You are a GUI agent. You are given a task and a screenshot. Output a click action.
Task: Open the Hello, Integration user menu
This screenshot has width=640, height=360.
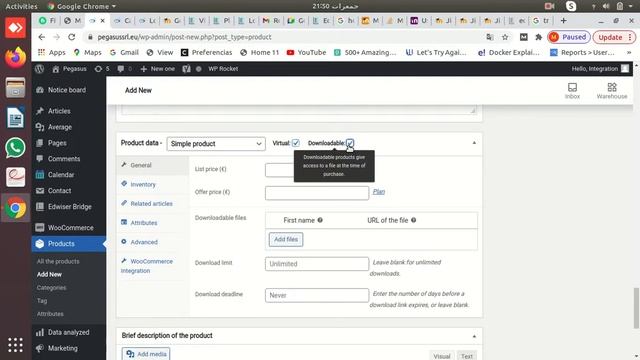[600, 69]
